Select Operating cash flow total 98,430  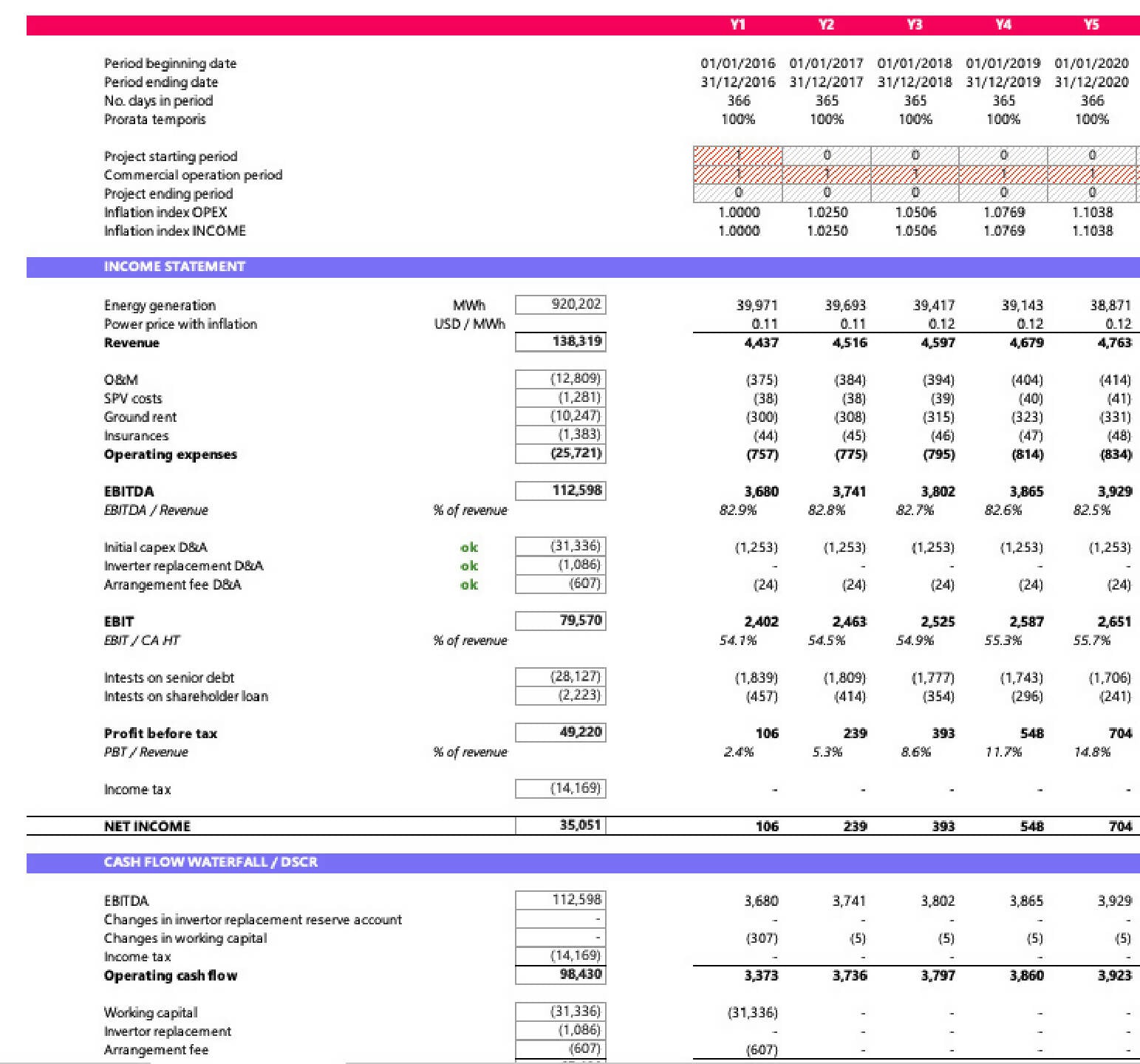561,975
